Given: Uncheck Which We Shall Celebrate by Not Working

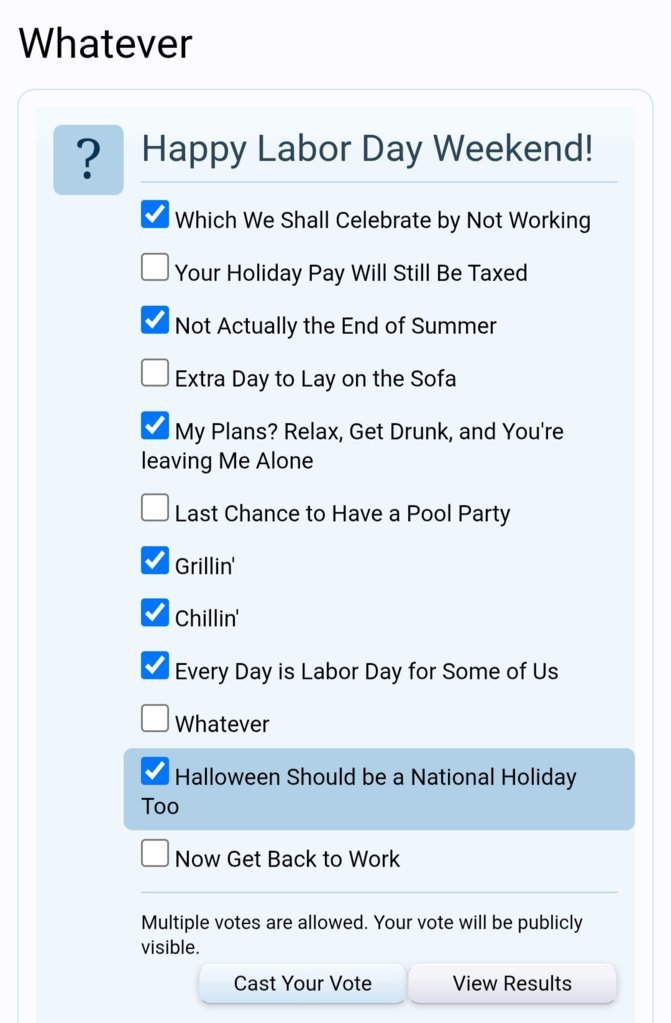Looking at the screenshot, I should click(155, 215).
